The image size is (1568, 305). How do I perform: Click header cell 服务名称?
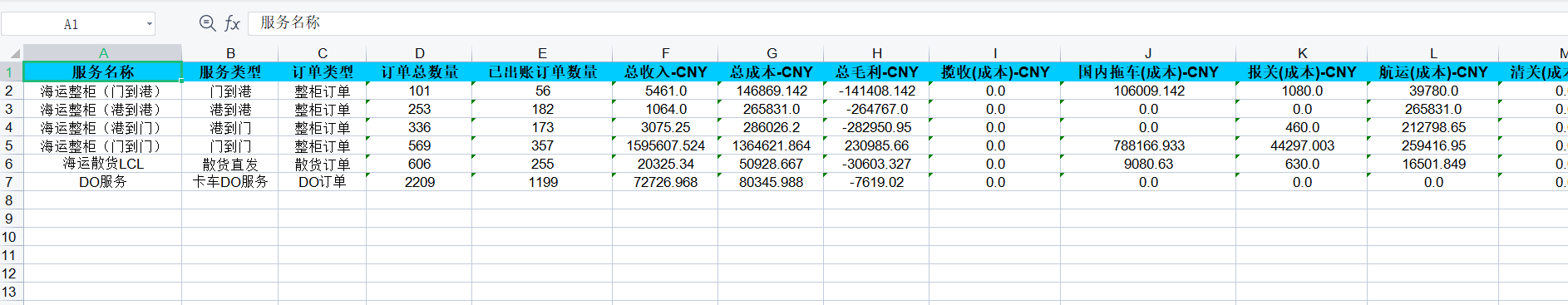coord(103,72)
